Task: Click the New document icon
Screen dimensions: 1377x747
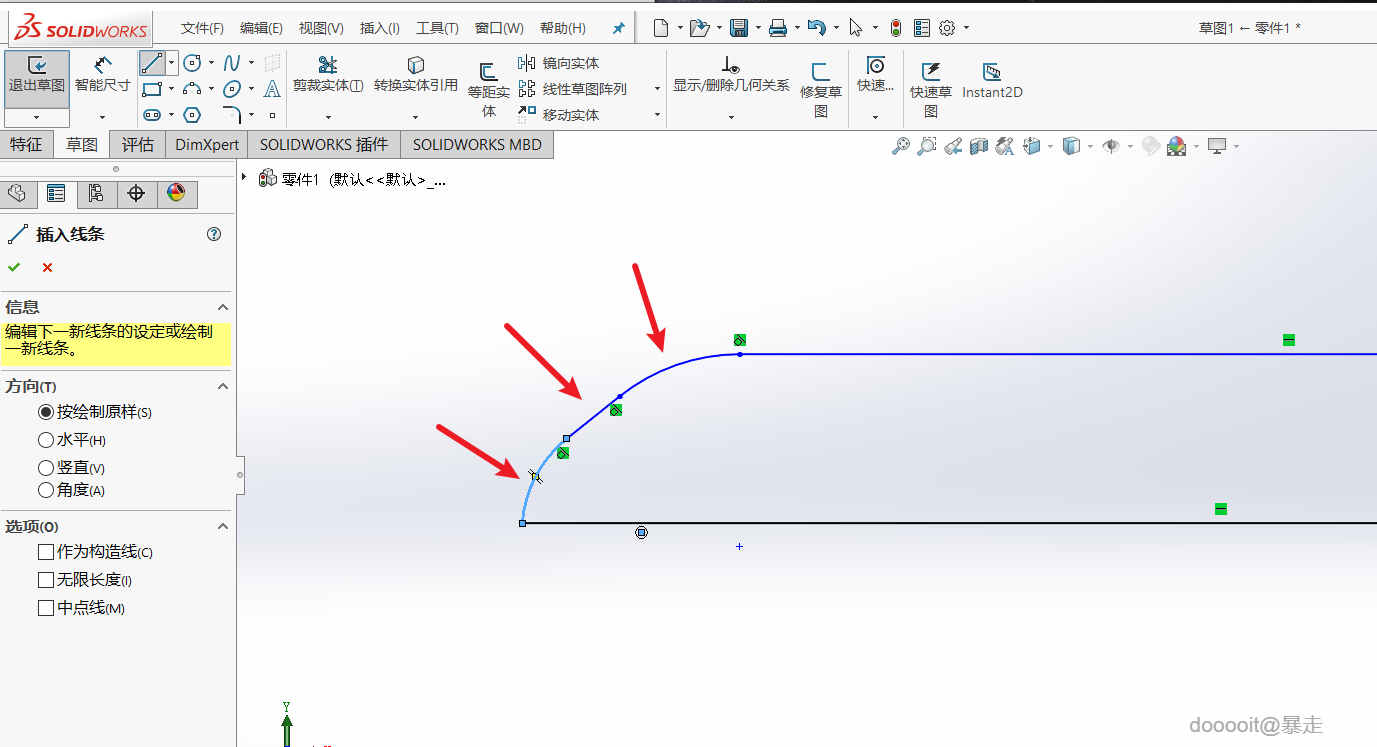Action: click(661, 28)
